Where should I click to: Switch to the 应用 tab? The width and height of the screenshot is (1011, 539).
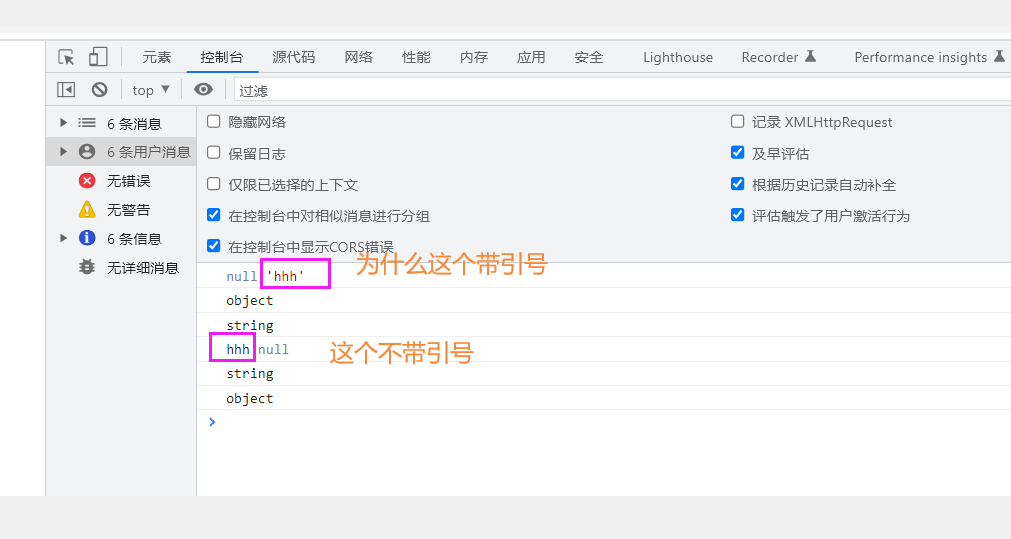531,57
